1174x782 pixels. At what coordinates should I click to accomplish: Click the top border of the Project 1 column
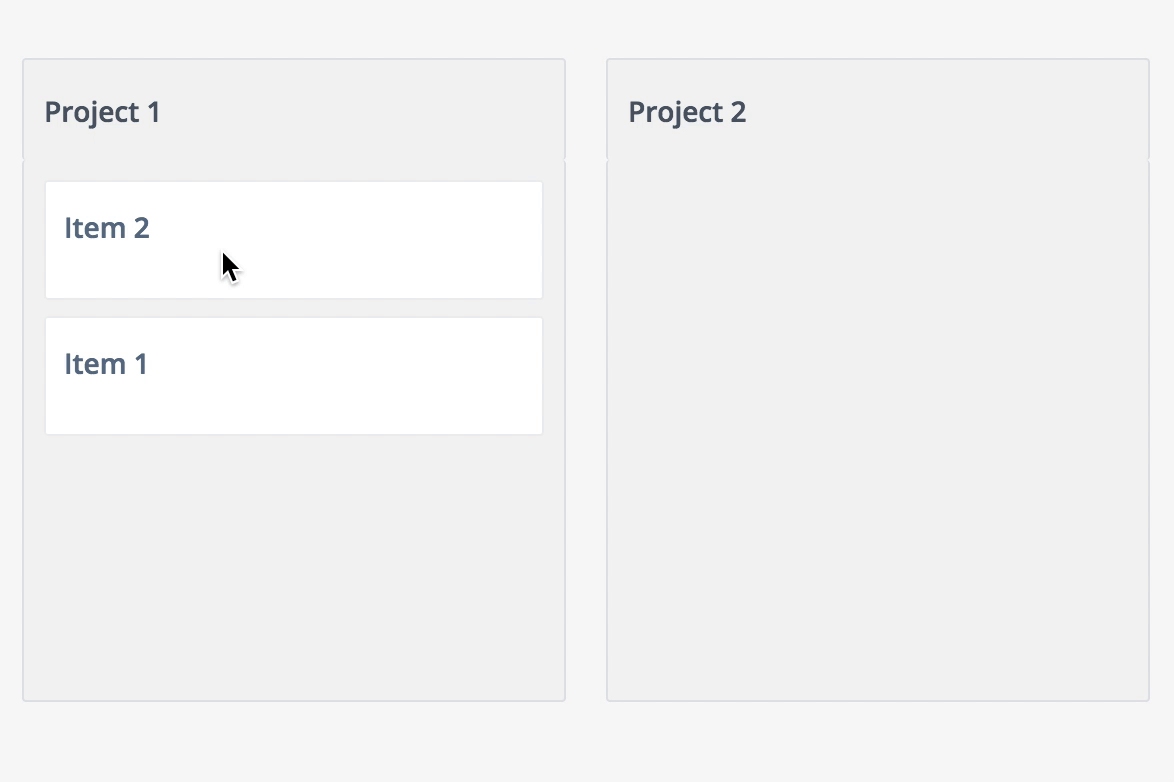click(294, 60)
